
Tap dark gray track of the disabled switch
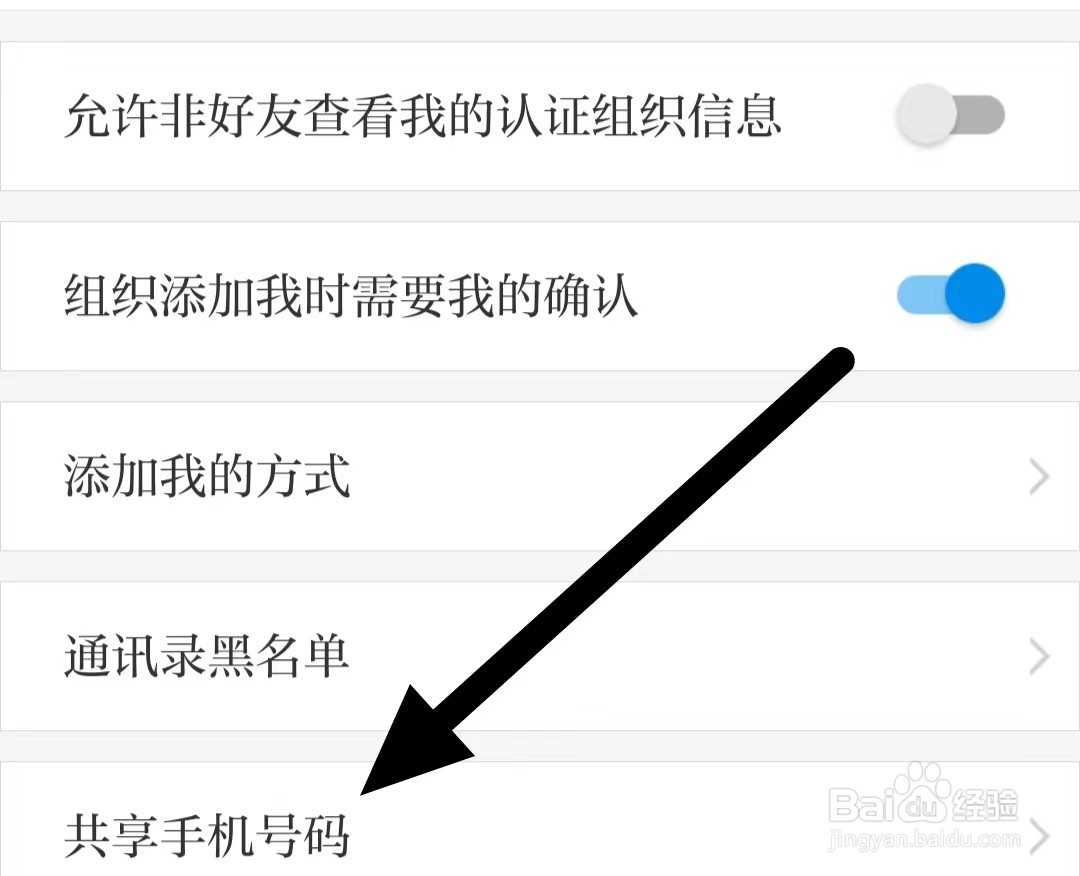(x=980, y=115)
